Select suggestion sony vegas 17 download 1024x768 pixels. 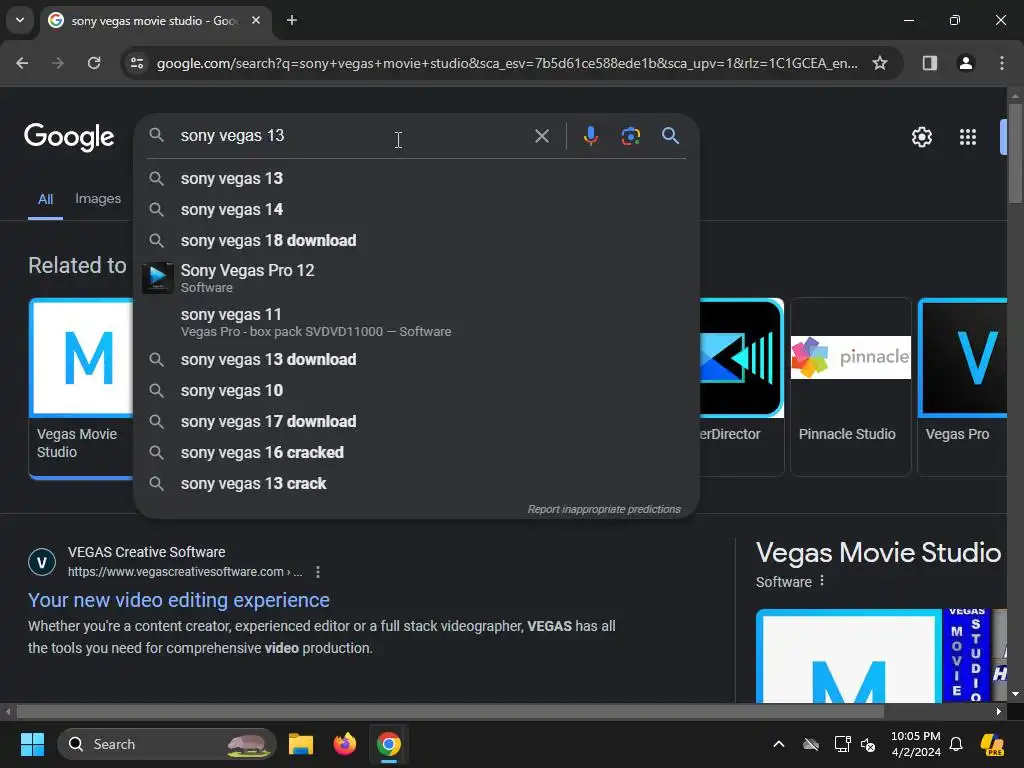coord(417,421)
